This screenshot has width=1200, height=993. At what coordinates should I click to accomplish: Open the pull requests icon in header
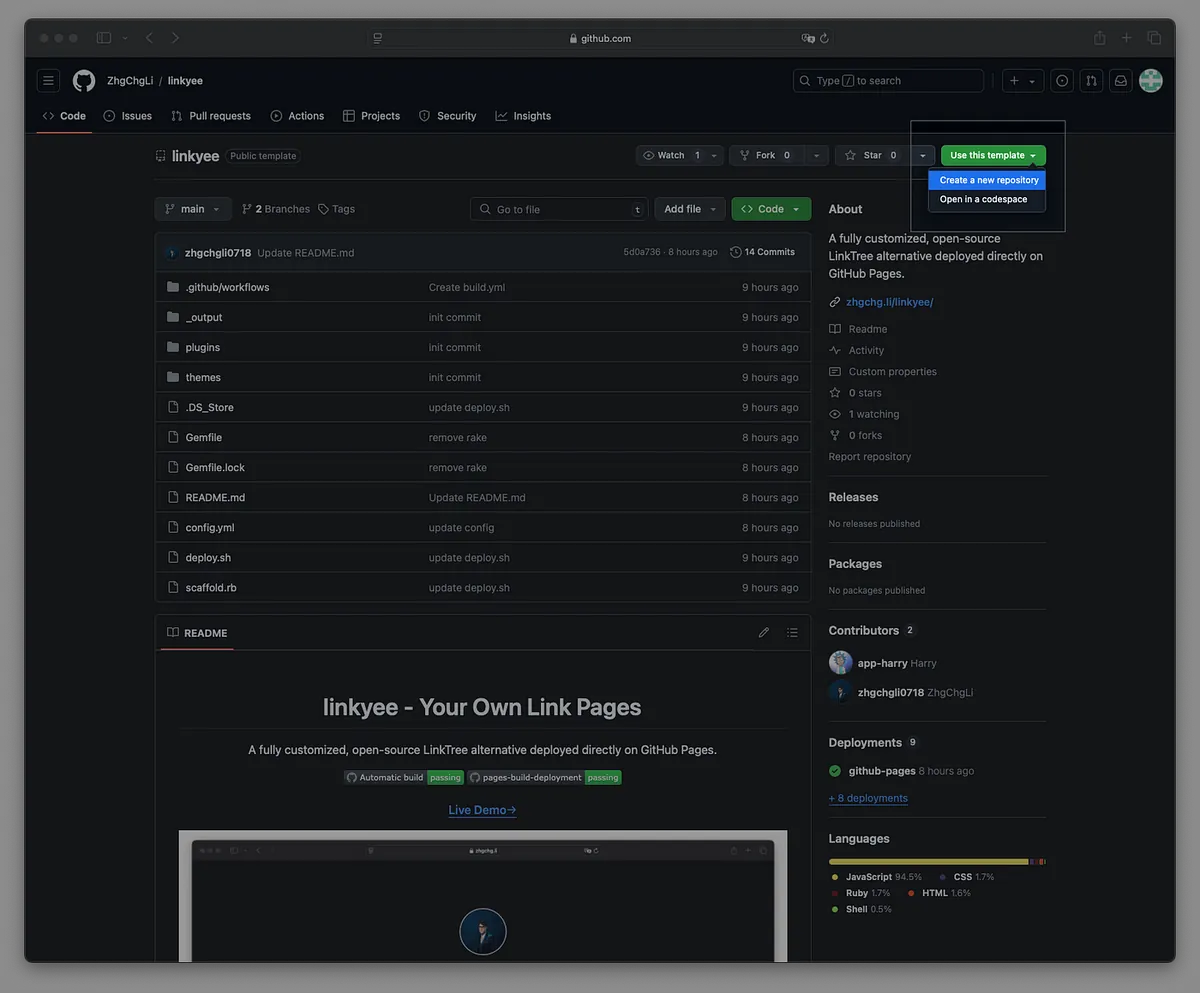pos(1091,81)
